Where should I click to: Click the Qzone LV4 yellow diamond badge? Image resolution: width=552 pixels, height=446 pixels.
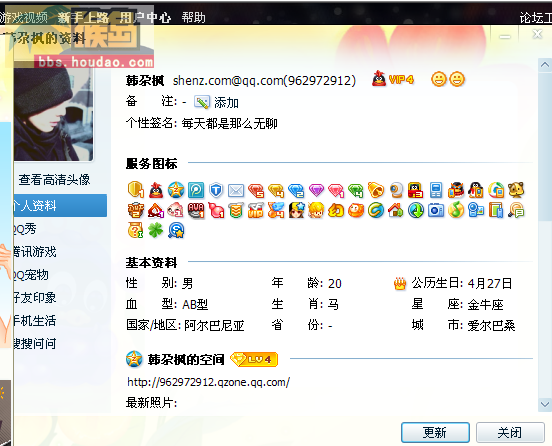(x=254, y=359)
